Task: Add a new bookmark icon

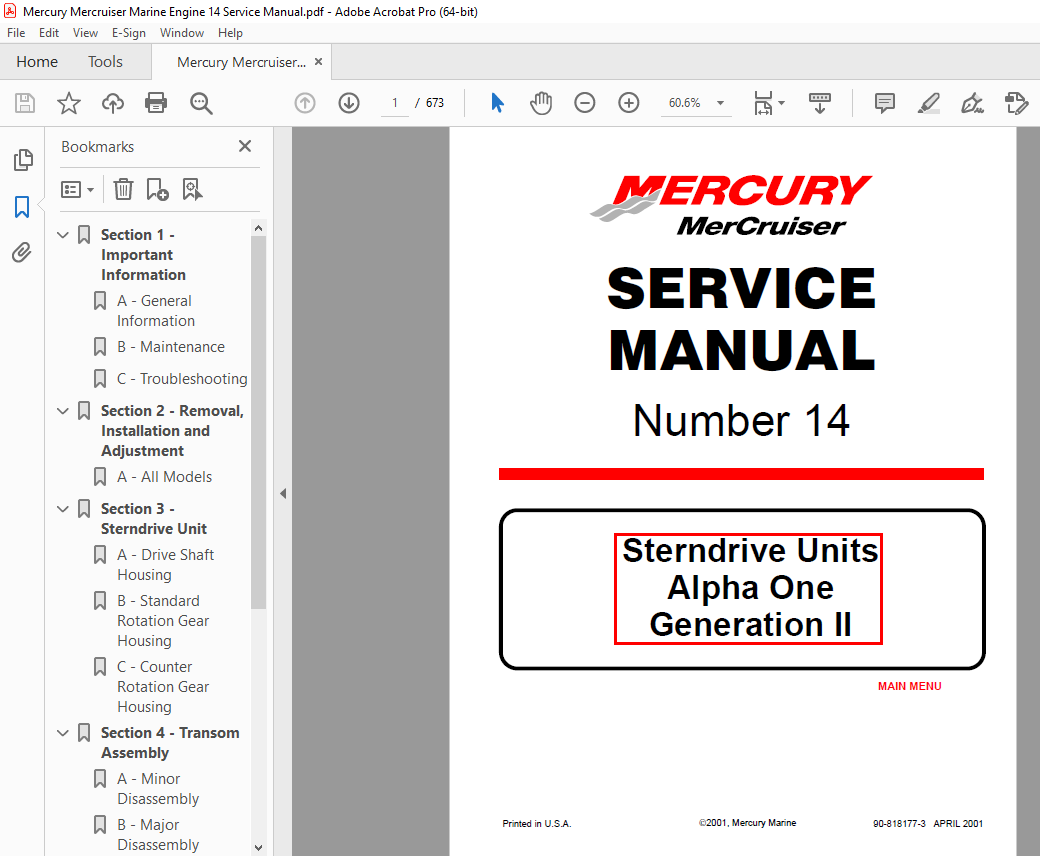Action: pos(157,190)
